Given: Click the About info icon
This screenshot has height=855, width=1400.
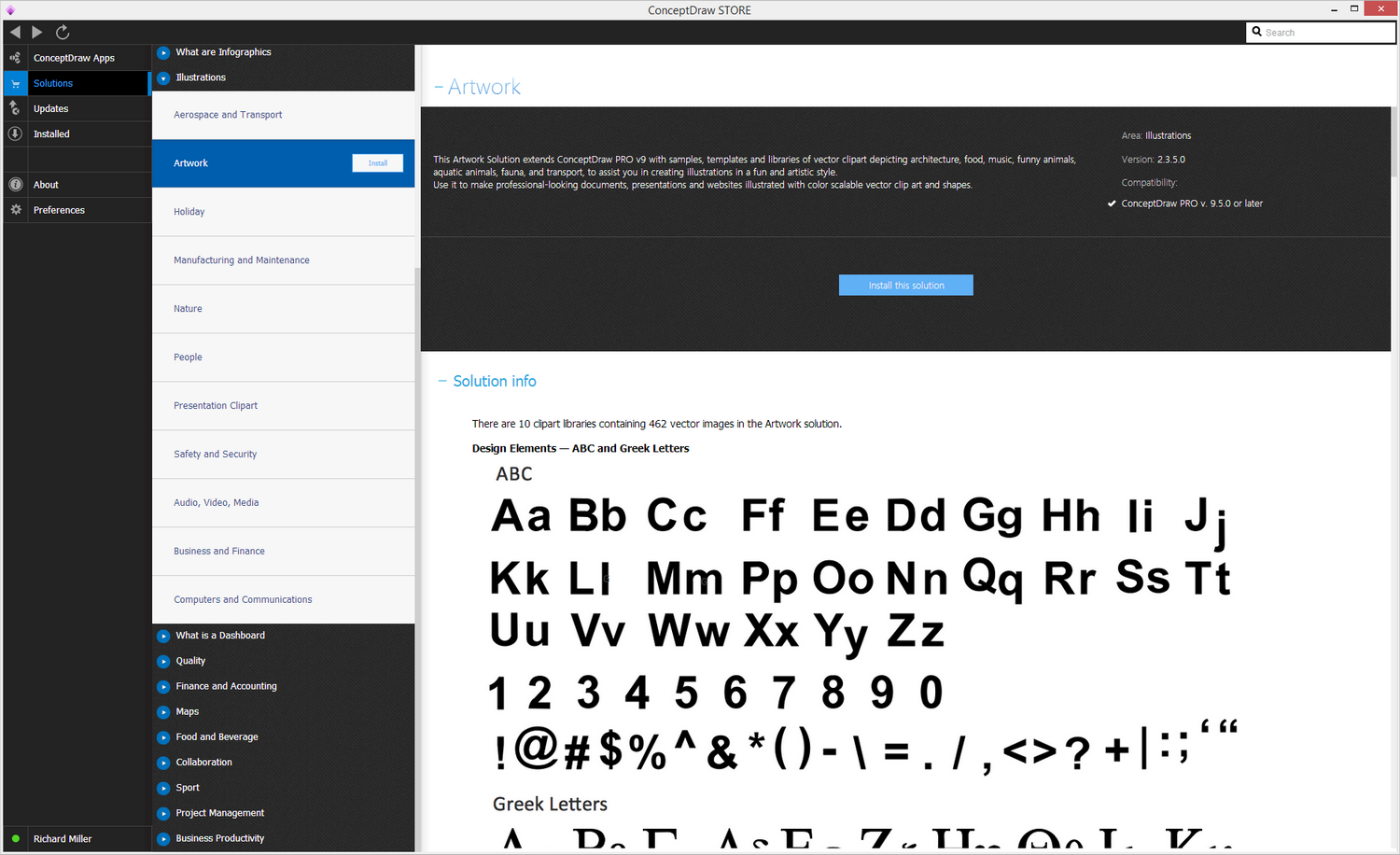Looking at the screenshot, I should tap(15, 185).
